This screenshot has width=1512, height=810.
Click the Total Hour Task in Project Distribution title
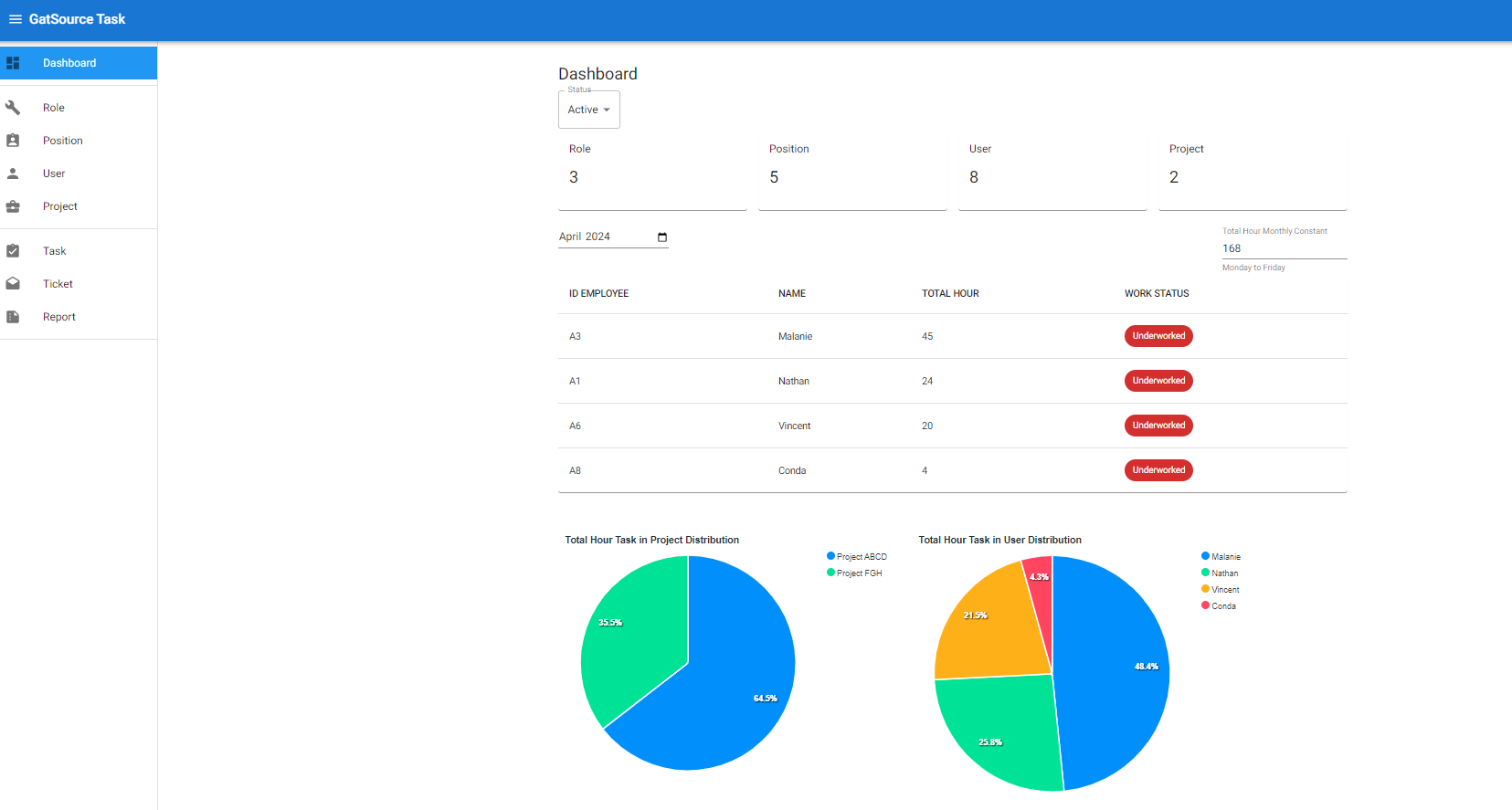click(652, 541)
